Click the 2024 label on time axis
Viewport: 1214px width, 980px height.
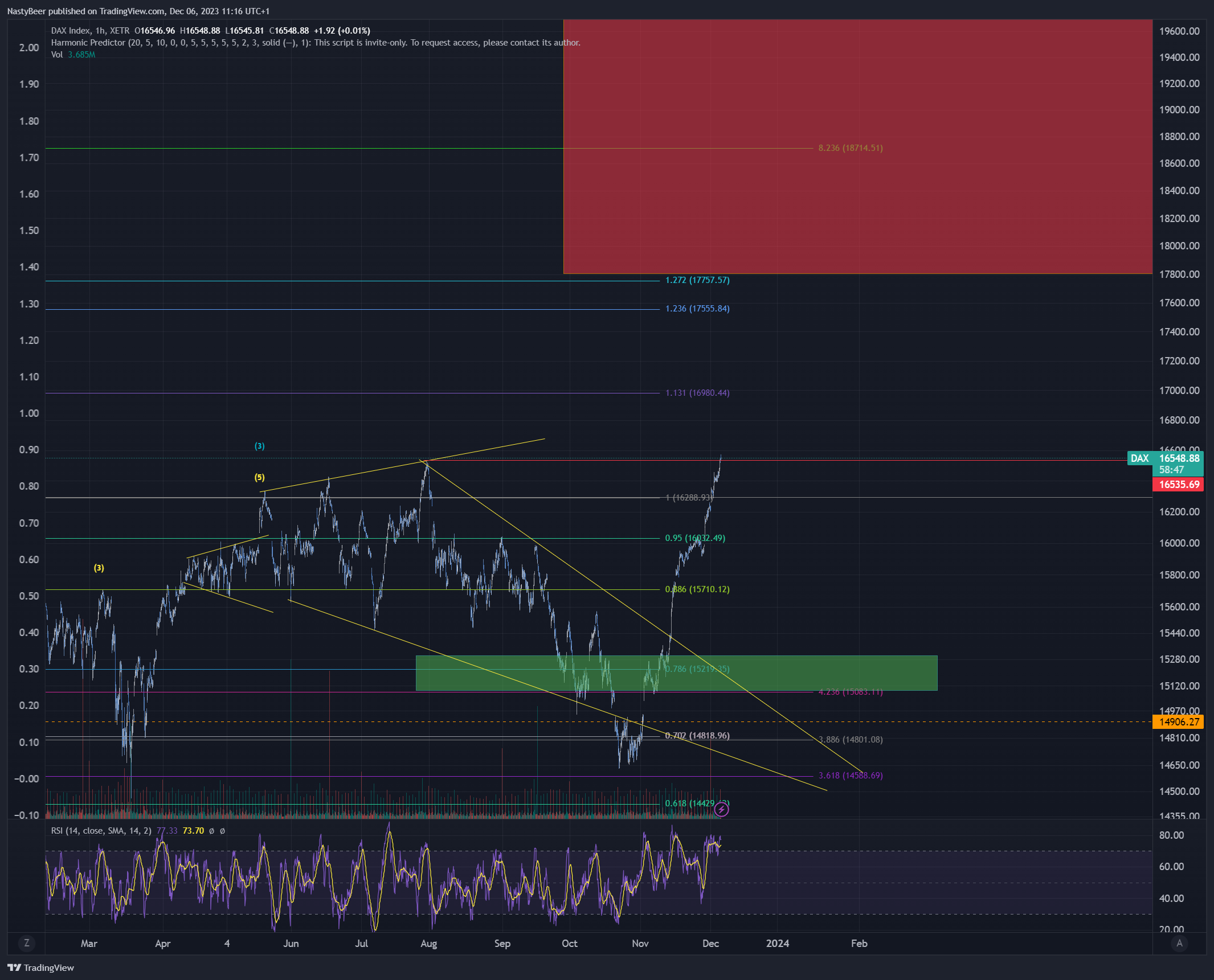click(778, 944)
